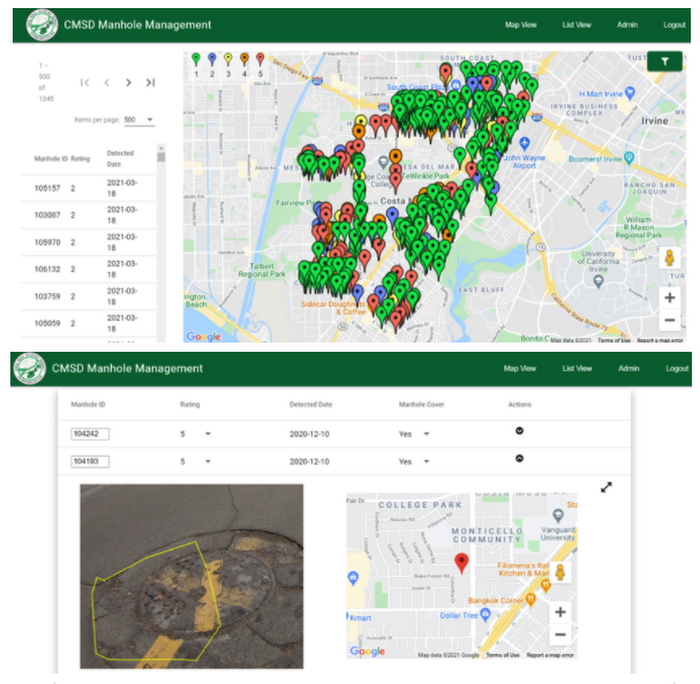Select the green rating 1 legend pin
The width and height of the screenshot is (700, 684).
pos(196,60)
